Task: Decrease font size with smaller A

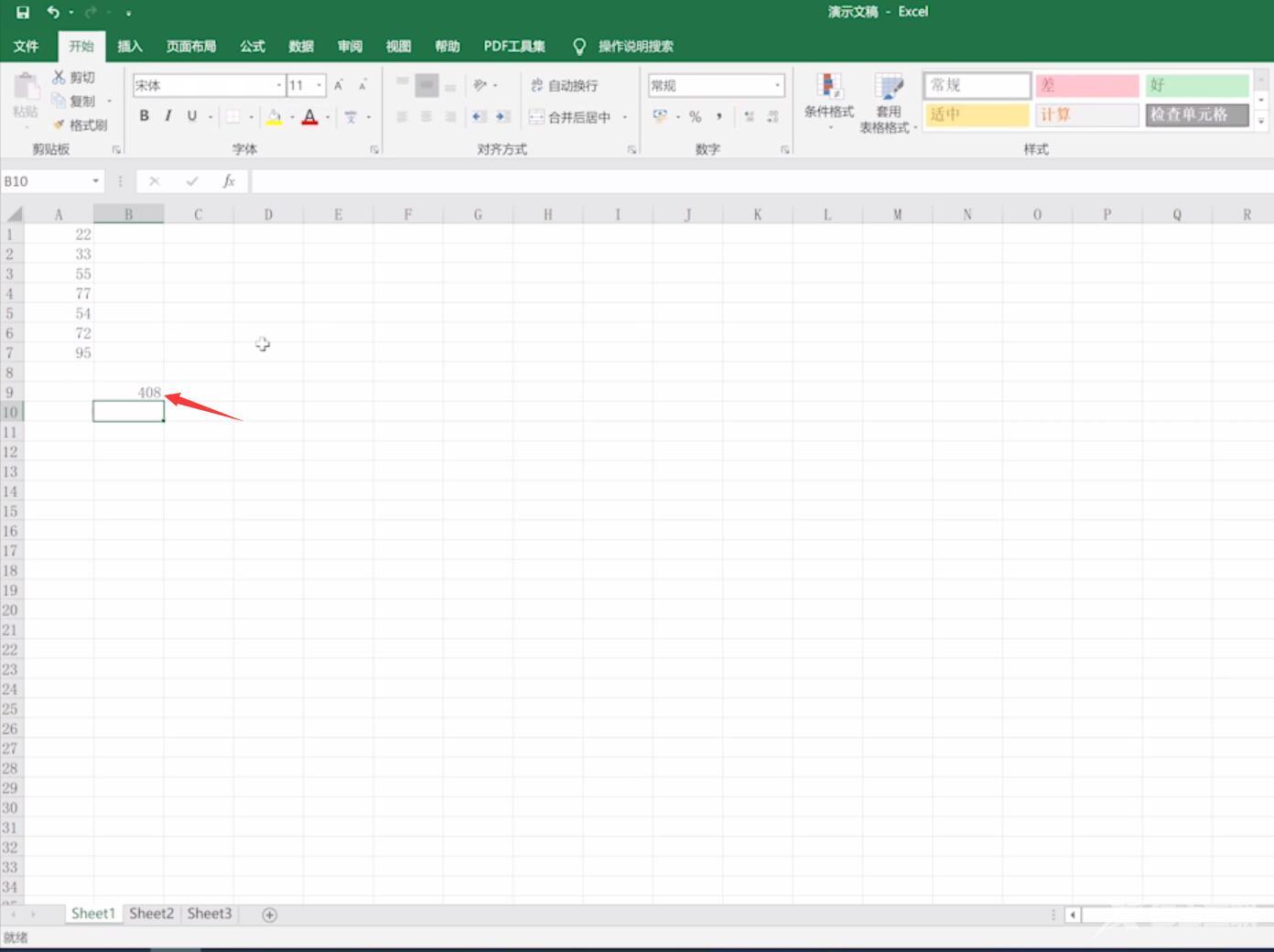Action: (362, 85)
